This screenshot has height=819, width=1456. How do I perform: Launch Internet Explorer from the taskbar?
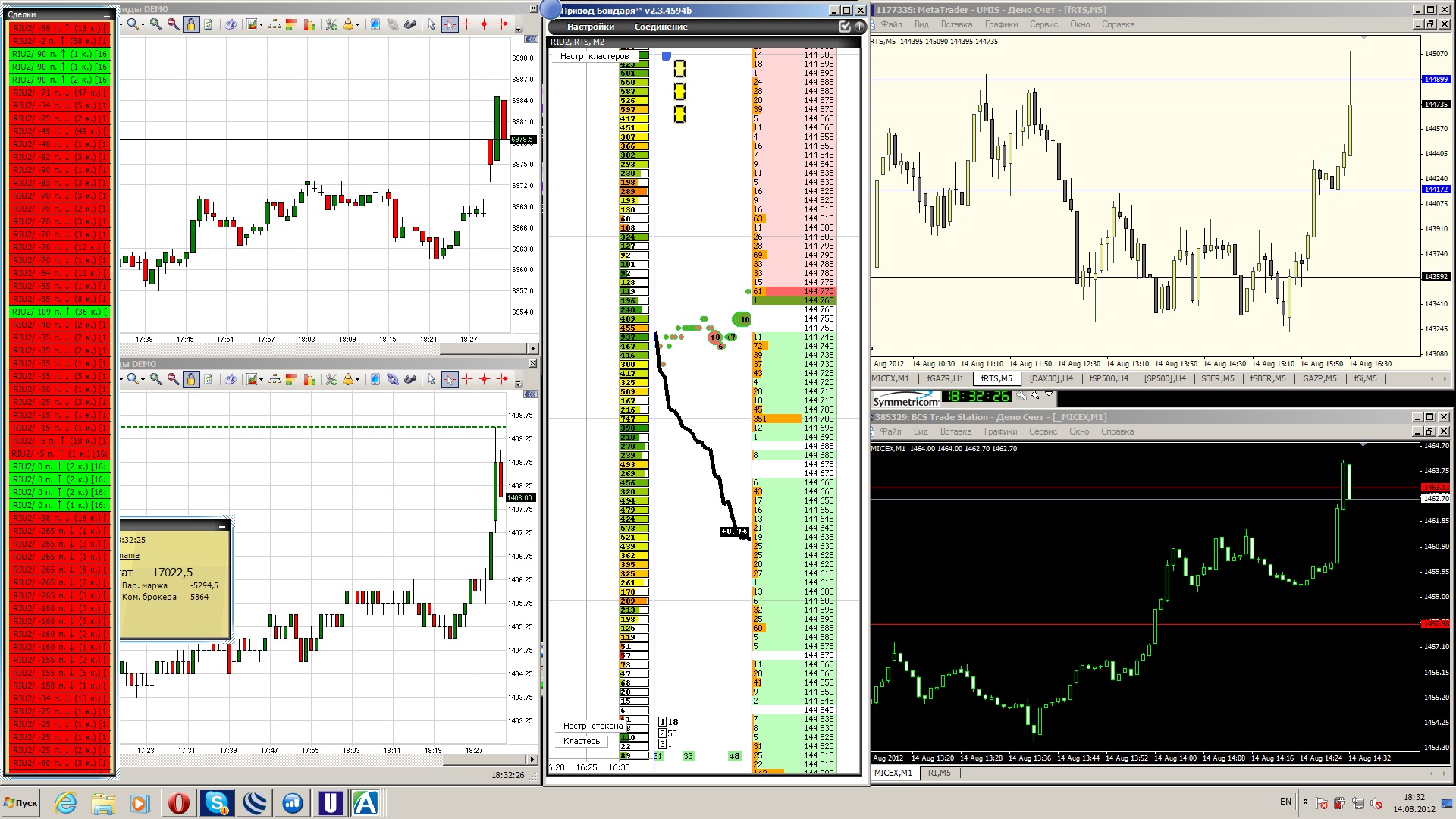pos(66,803)
